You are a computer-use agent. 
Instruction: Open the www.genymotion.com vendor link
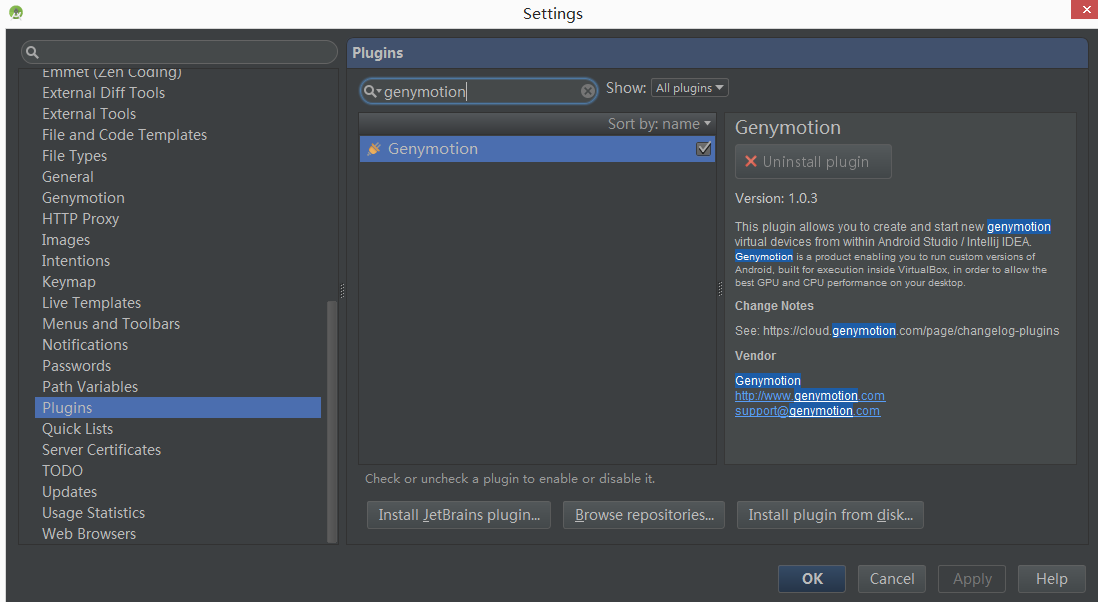point(809,396)
